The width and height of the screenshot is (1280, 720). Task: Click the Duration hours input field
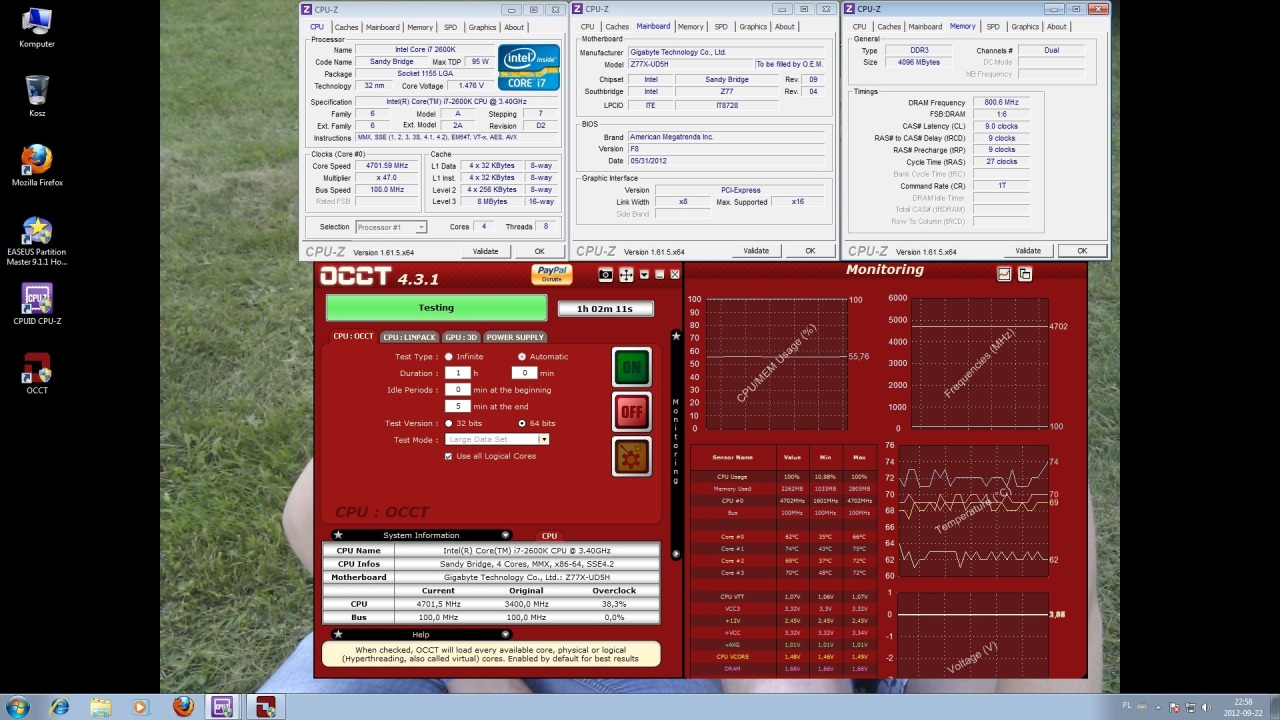[x=457, y=373]
